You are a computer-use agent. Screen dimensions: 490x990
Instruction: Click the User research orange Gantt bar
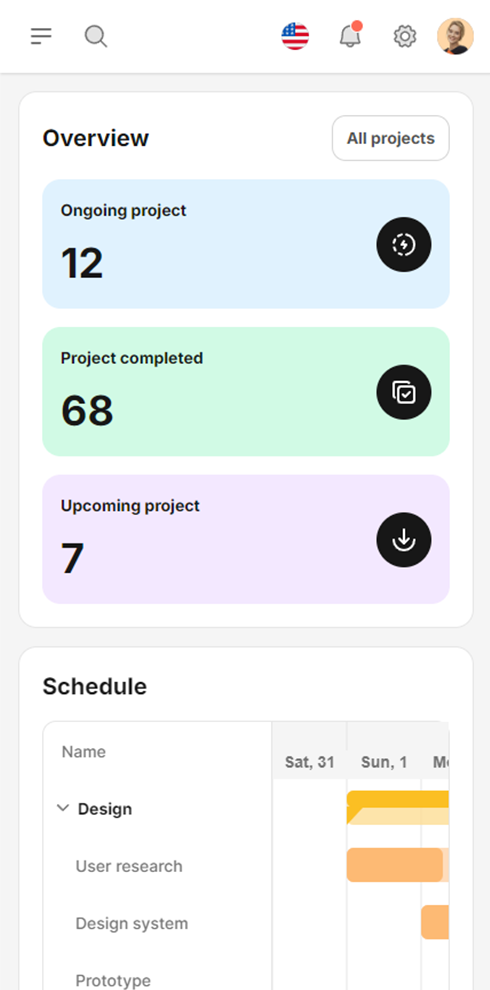coord(395,865)
